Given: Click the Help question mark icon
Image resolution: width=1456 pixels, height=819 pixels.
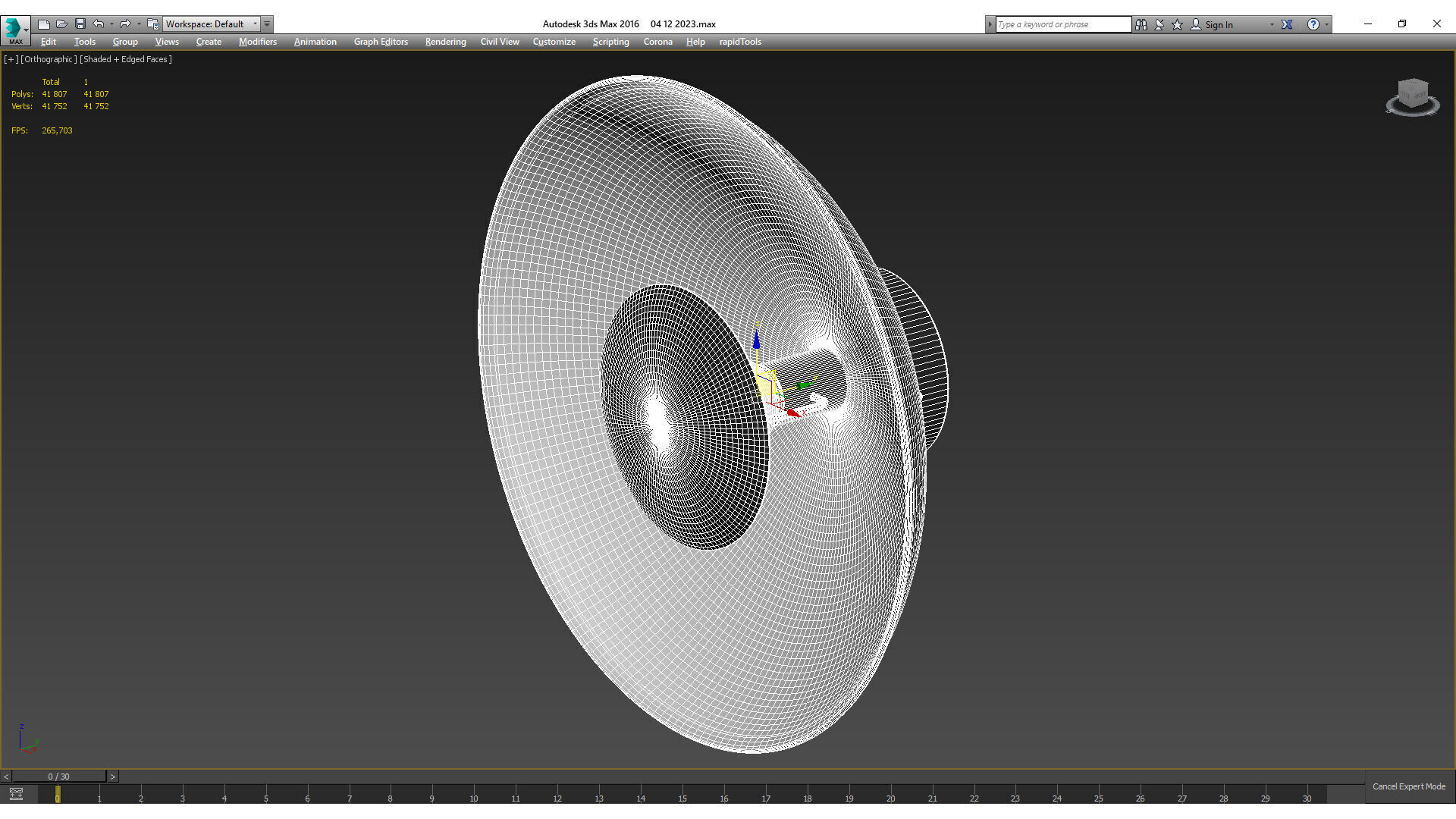Looking at the screenshot, I should [x=1313, y=24].
